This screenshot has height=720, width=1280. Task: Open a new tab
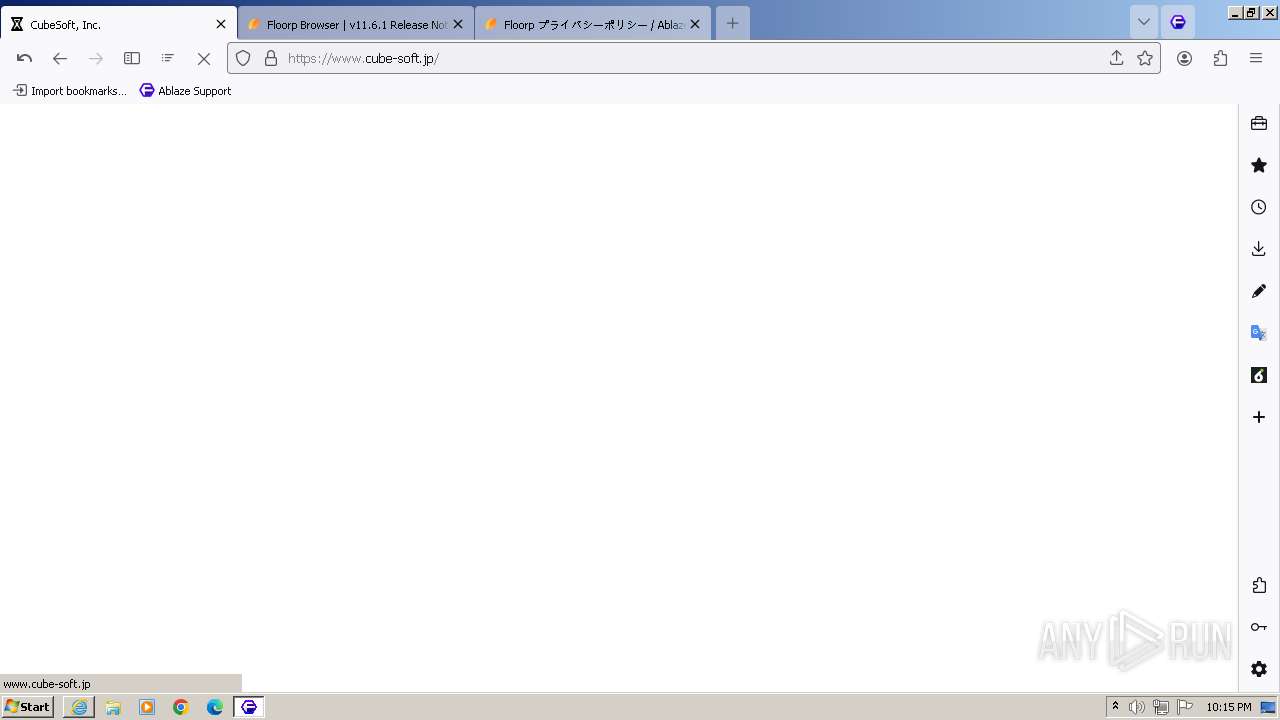(732, 23)
